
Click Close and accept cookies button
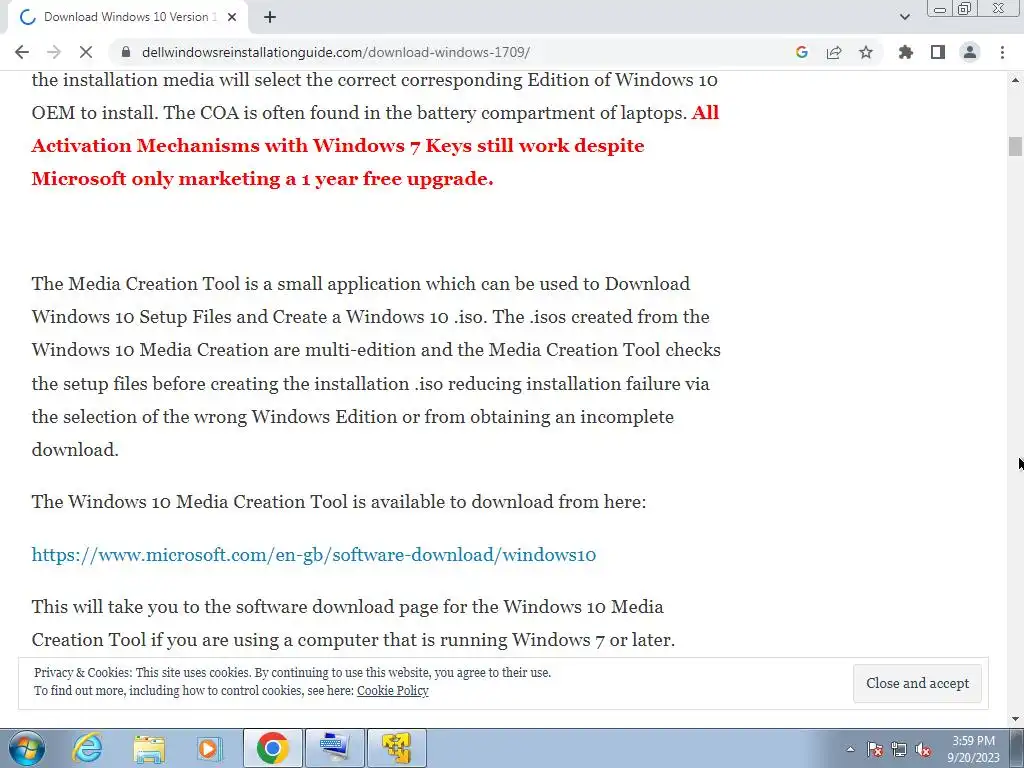[917, 683]
